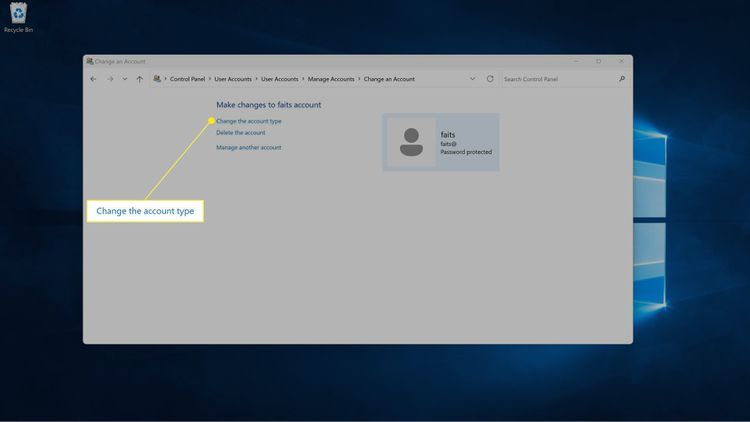Click the Forward arrow in navigation bar

109,79
